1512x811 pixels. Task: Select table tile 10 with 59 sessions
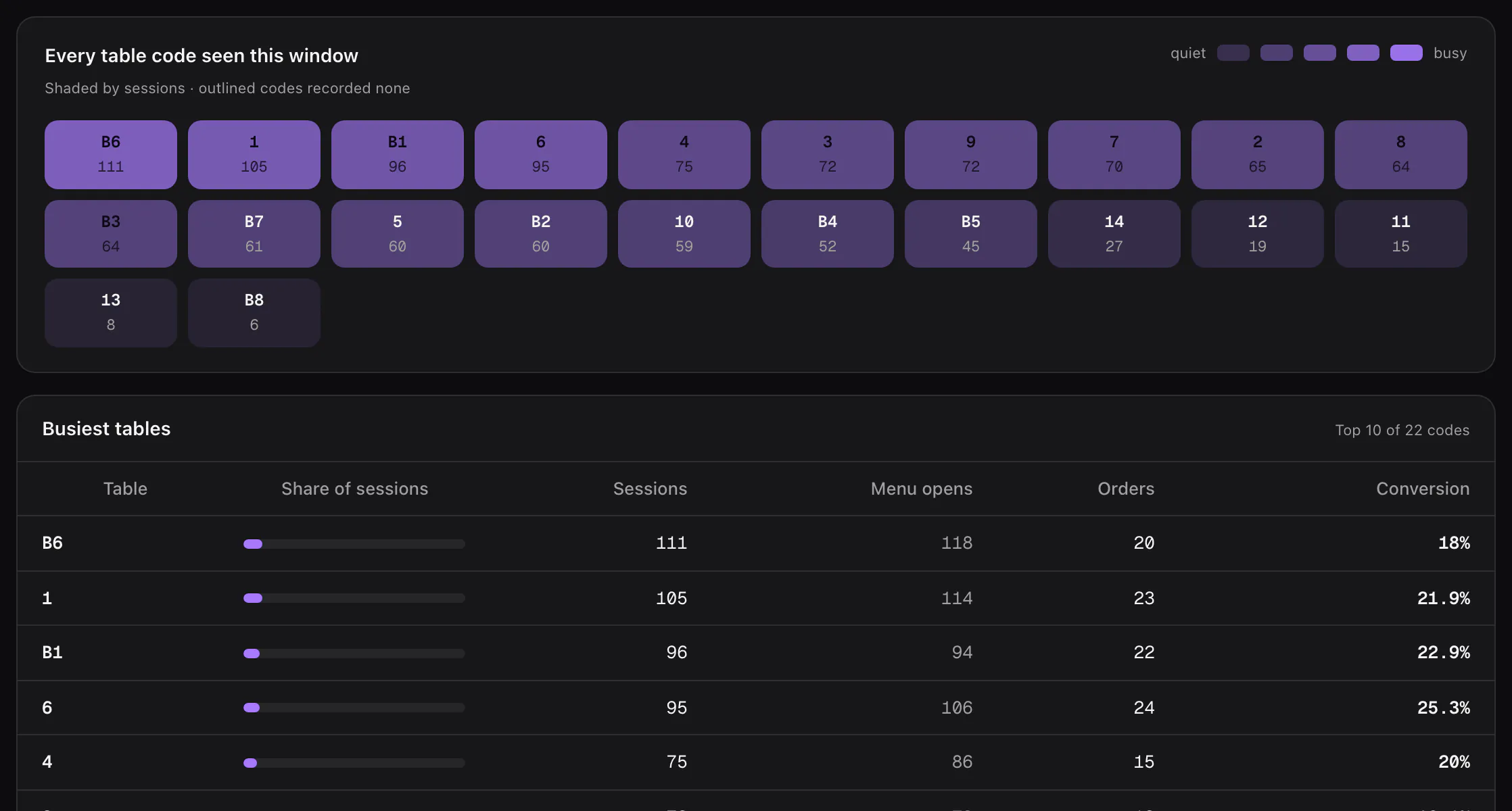[684, 234]
